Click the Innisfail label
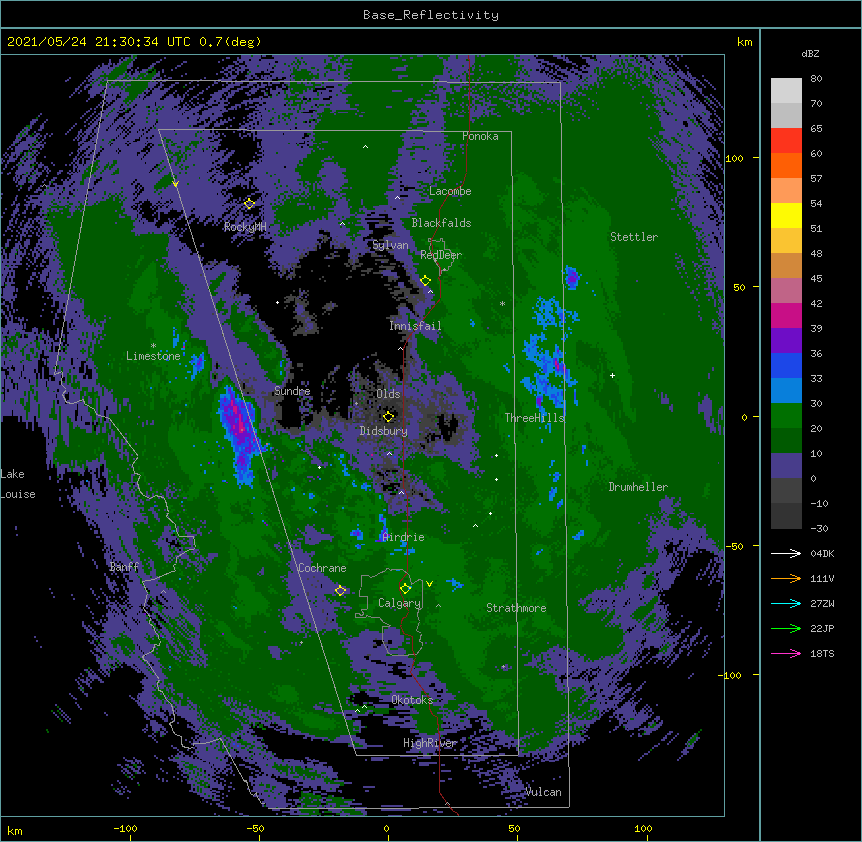862x842 pixels. point(415,326)
